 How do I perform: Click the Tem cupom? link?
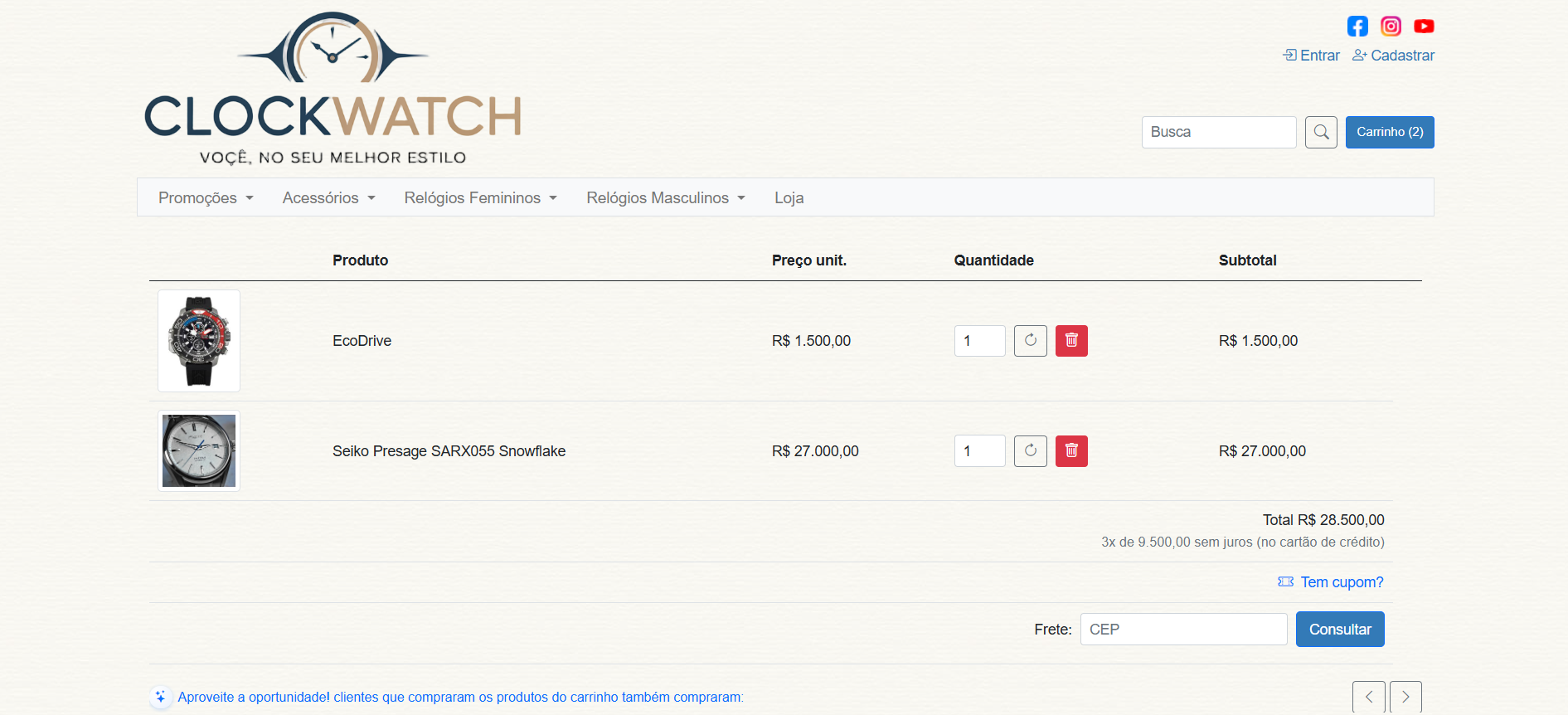[1331, 582]
